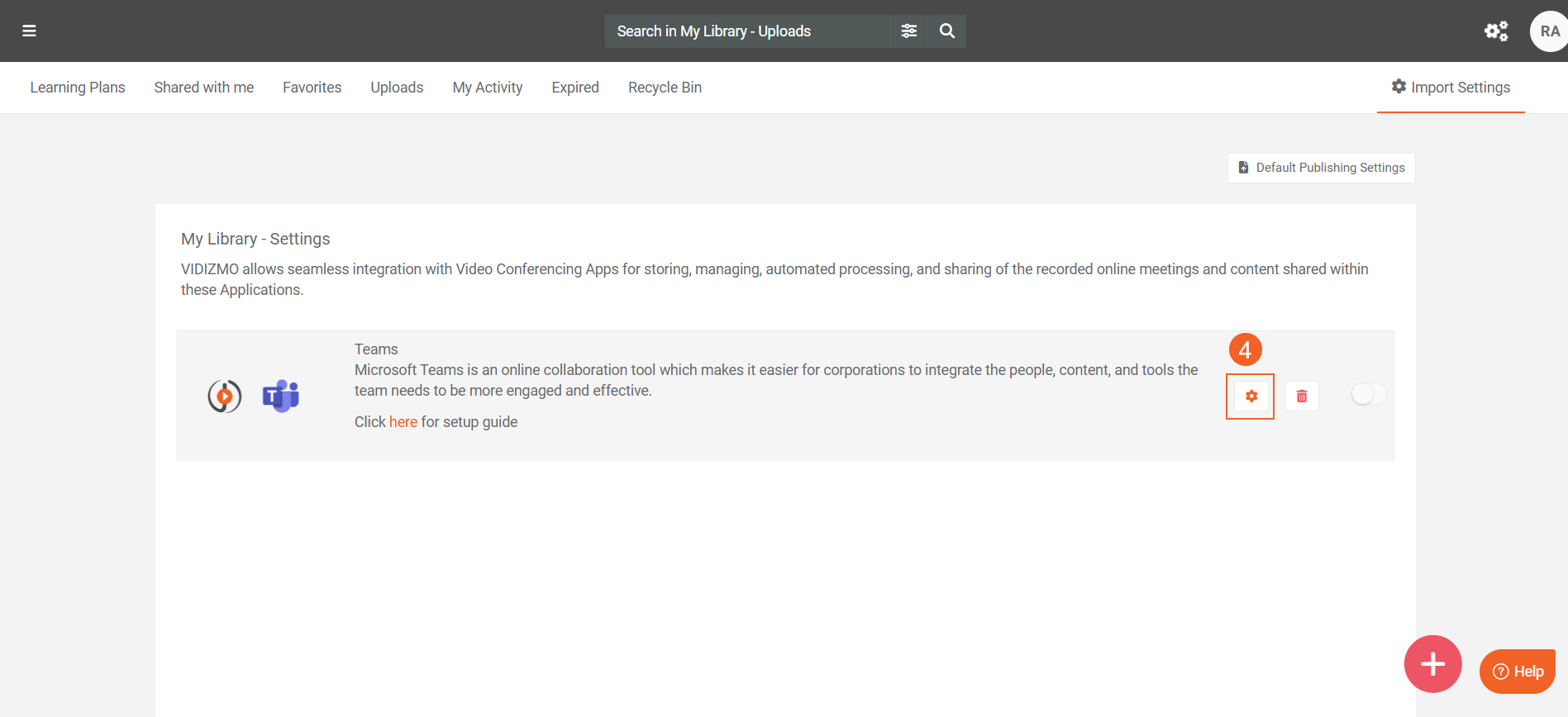
Task: Click the Microsoft Teams logo
Action: click(x=281, y=396)
